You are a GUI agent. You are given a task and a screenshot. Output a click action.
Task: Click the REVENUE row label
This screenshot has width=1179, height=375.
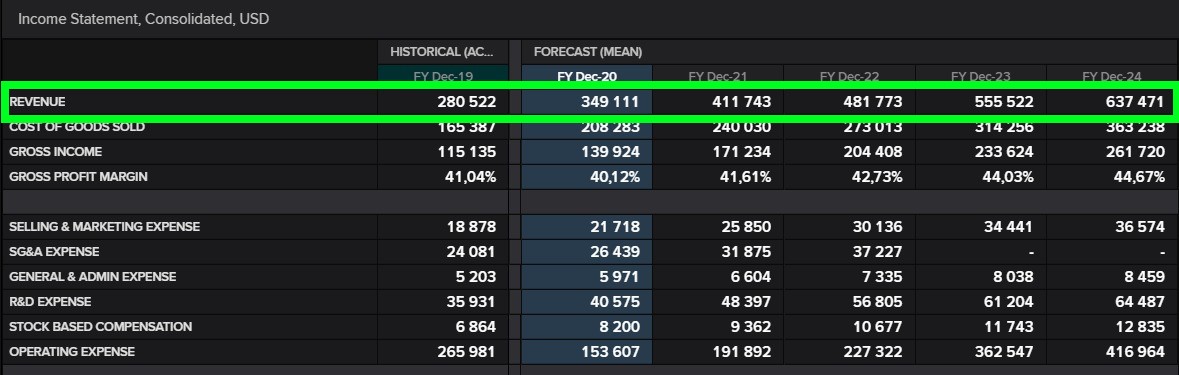[38, 101]
